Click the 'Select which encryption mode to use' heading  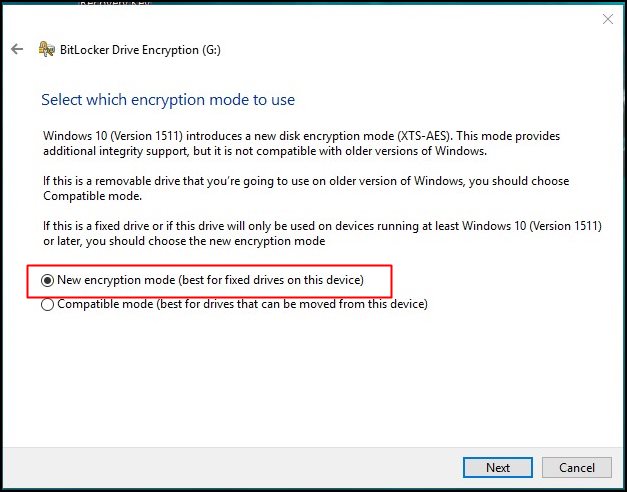pyautogui.click(x=168, y=100)
